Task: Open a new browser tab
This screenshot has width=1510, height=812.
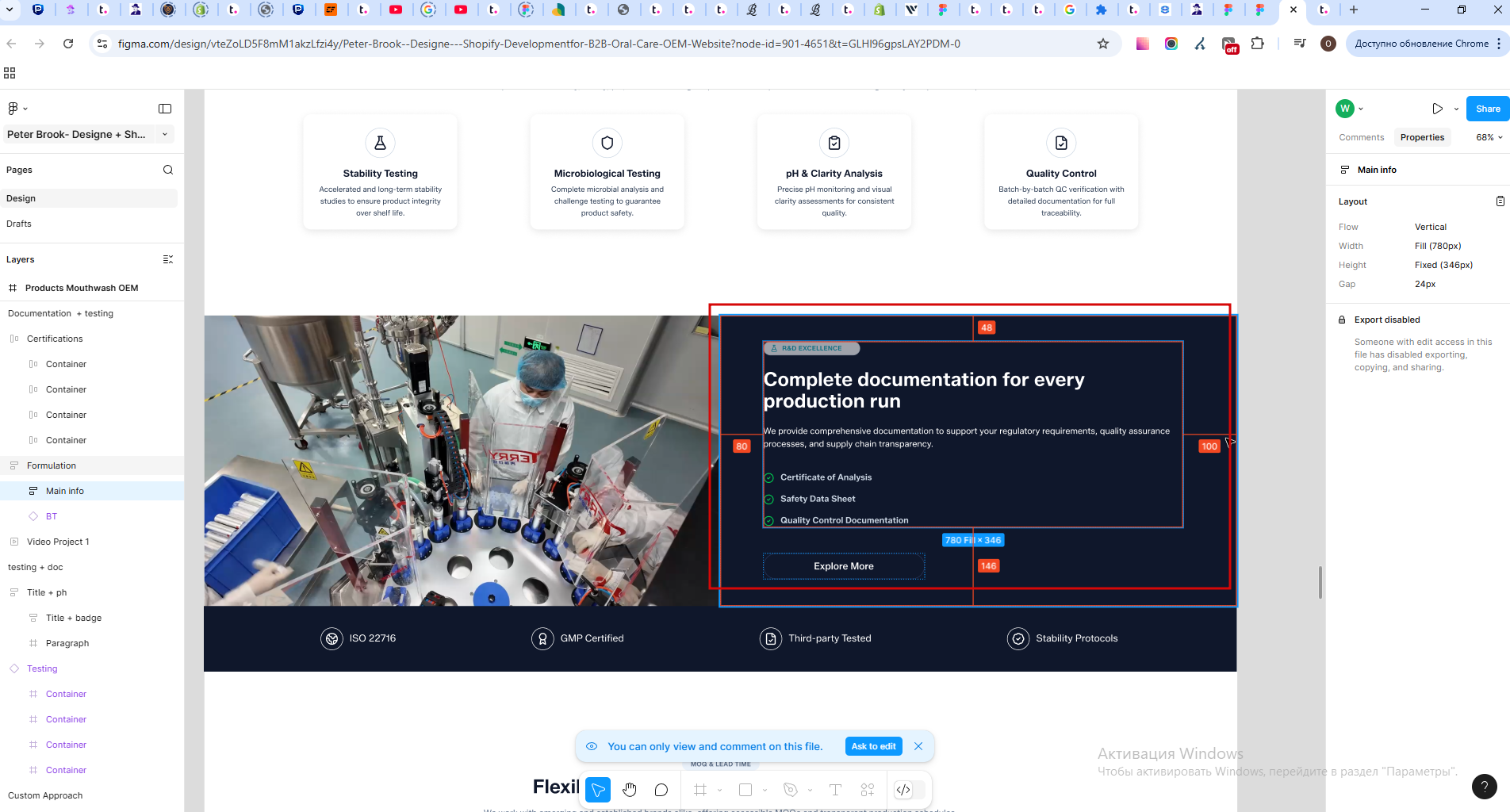Action: click(x=1354, y=10)
